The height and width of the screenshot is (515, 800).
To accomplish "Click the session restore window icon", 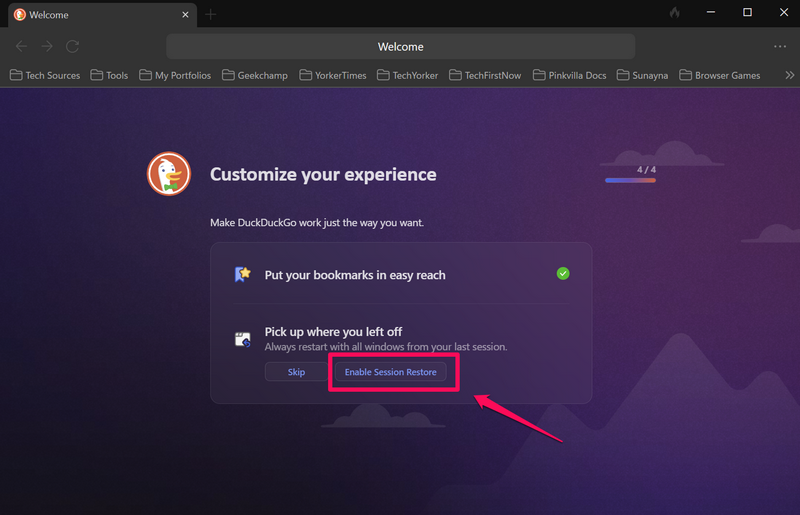I will tap(242, 340).
